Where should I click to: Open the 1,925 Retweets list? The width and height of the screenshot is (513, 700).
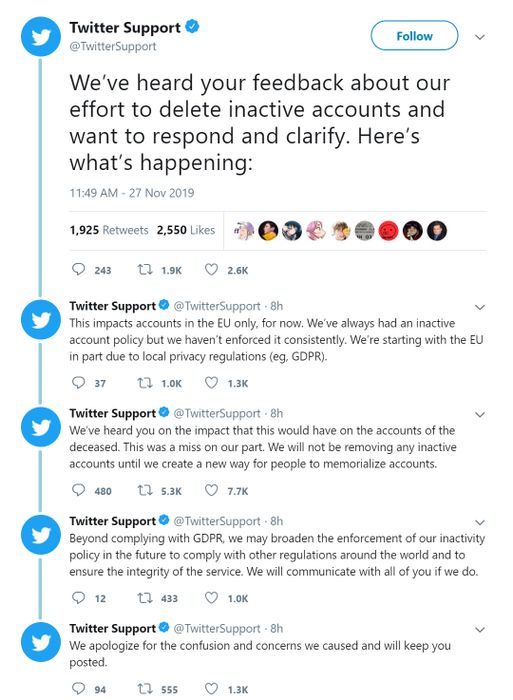point(109,230)
